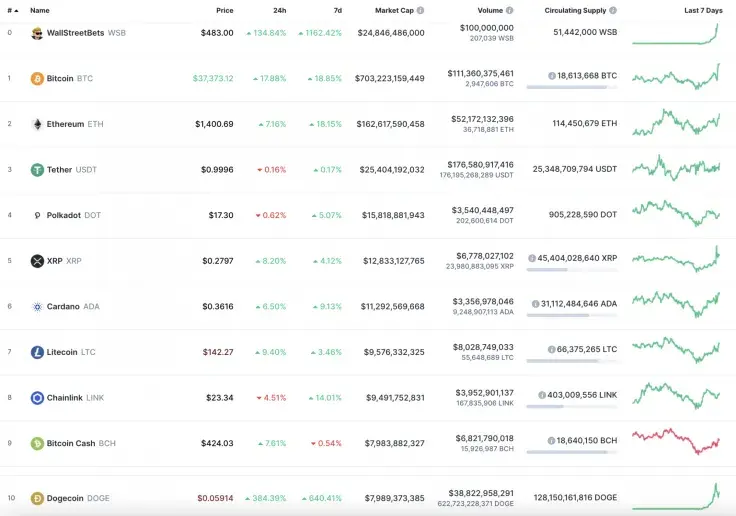Click the Bitcoin orange logo icon

coord(37,78)
